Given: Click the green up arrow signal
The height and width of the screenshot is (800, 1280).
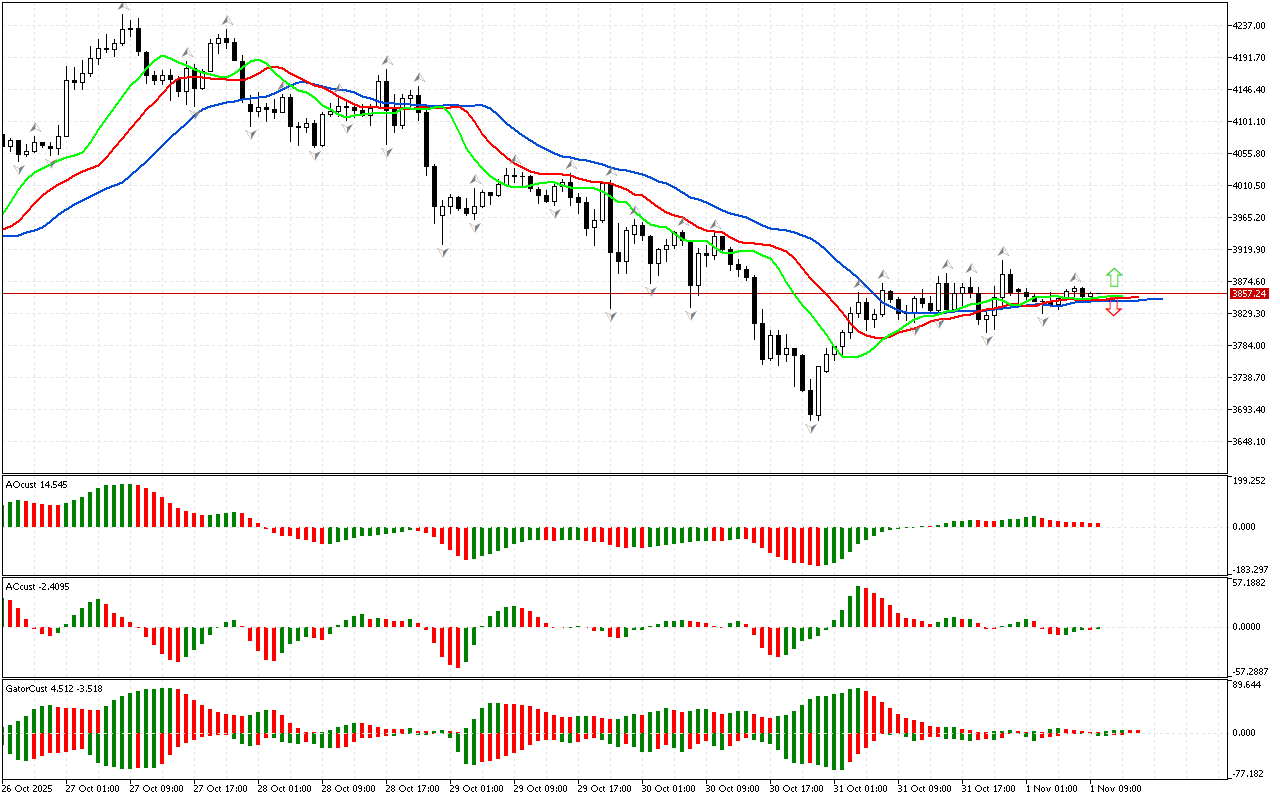Looking at the screenshot, I should pos(1113,277).
